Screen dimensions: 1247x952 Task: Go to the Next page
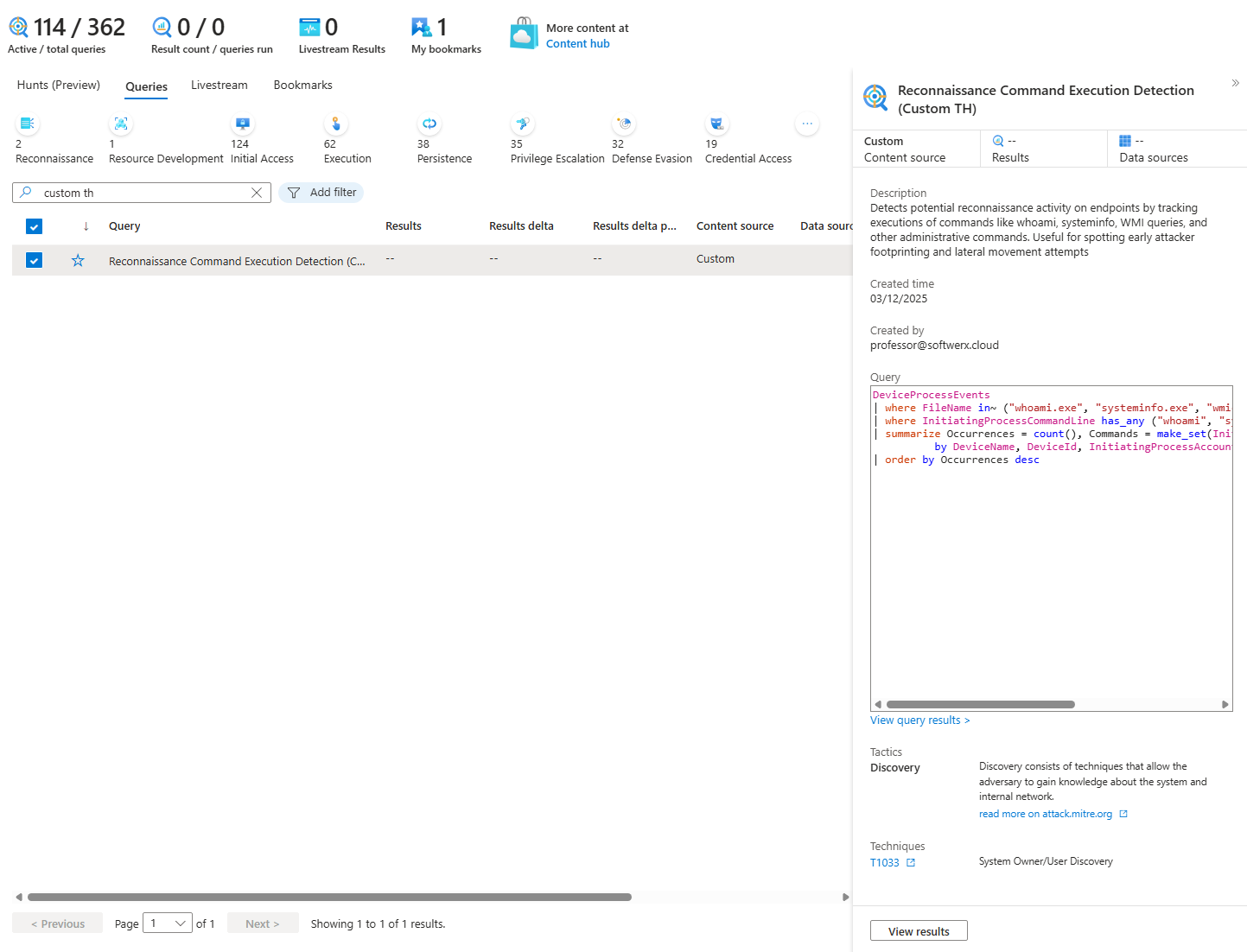263,923
